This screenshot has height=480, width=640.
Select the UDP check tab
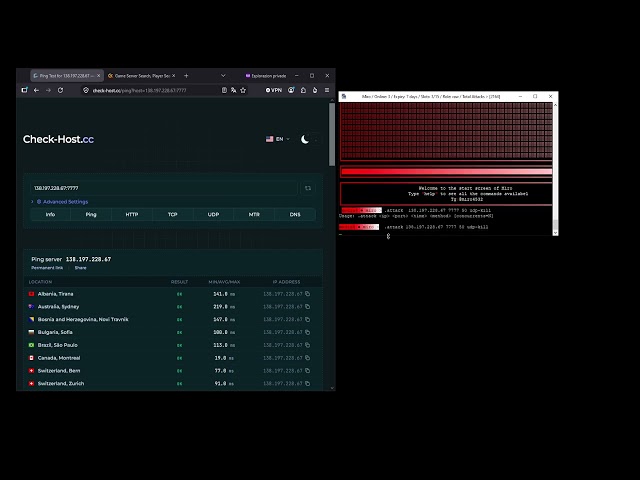coord(213,214)
